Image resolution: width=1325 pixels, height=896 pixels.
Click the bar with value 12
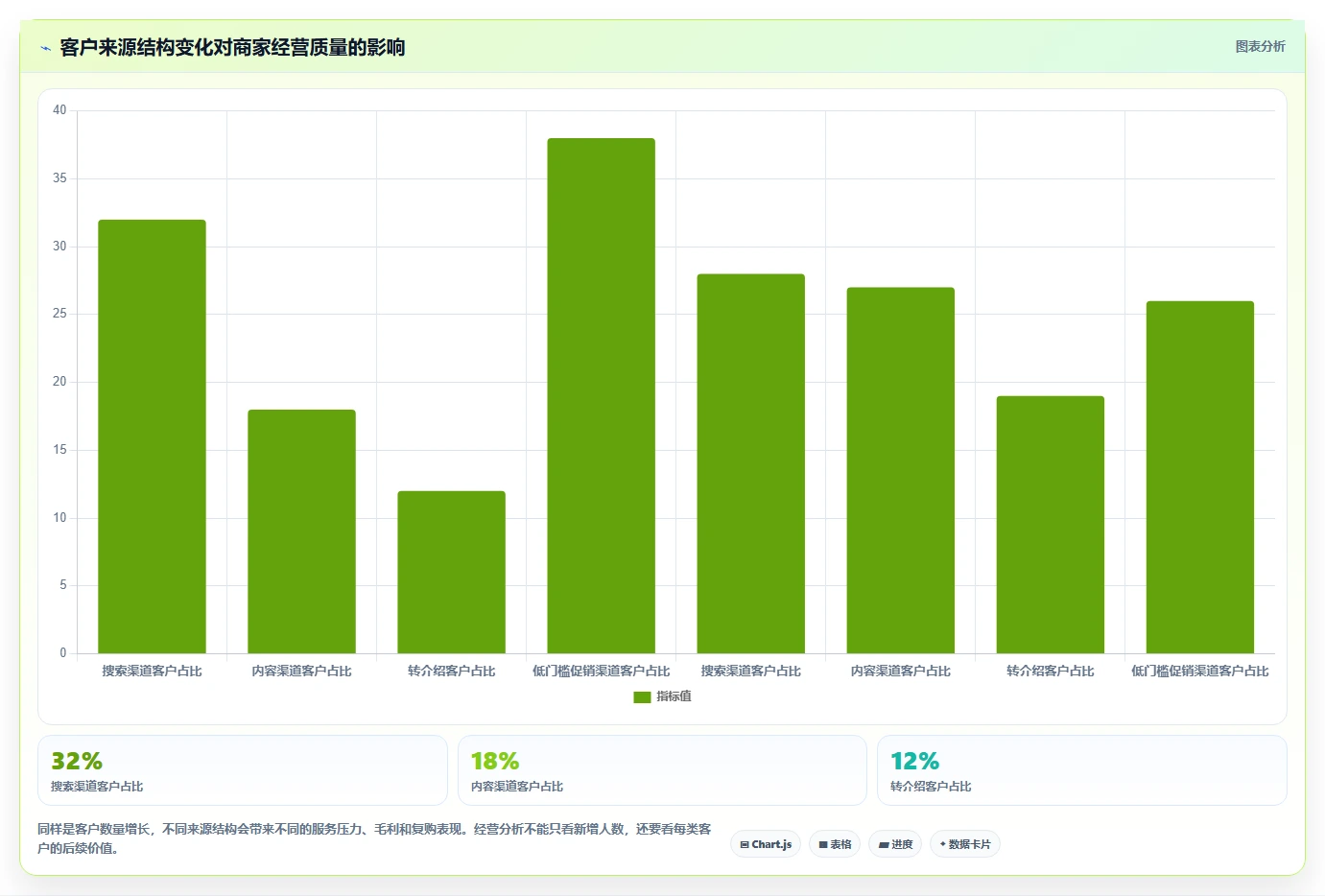451,572
